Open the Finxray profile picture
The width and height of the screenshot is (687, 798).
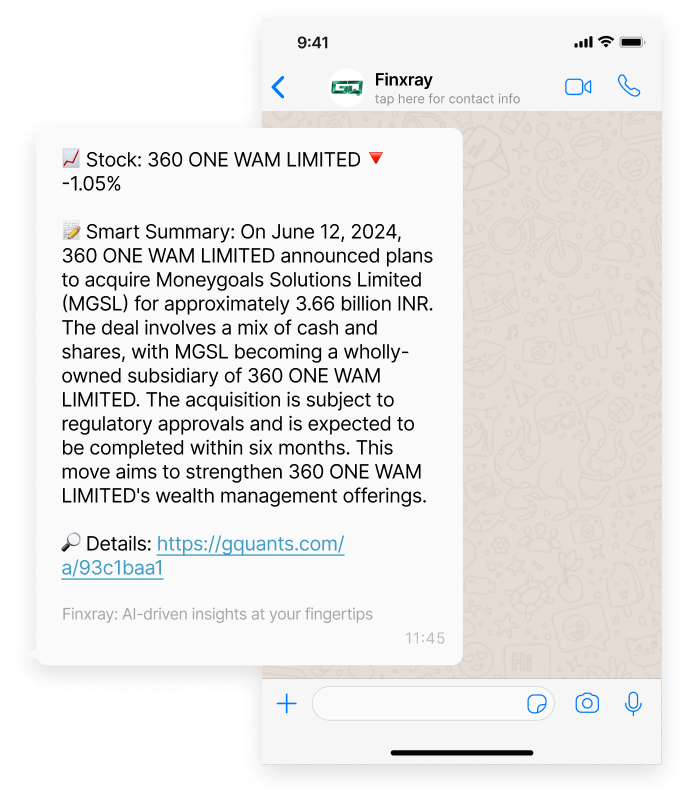coord(347,88)
